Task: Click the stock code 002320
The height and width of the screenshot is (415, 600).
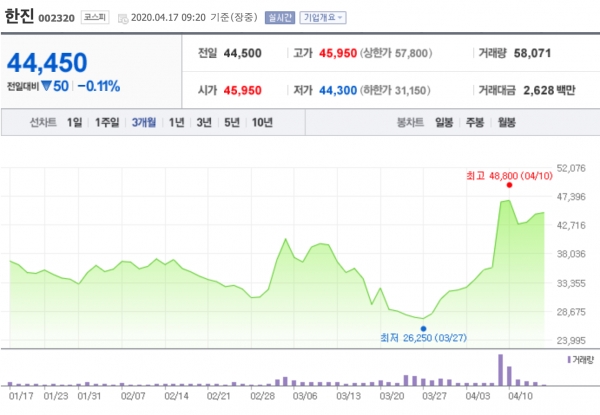Action: pyautogui.click(x=56, y=18)
